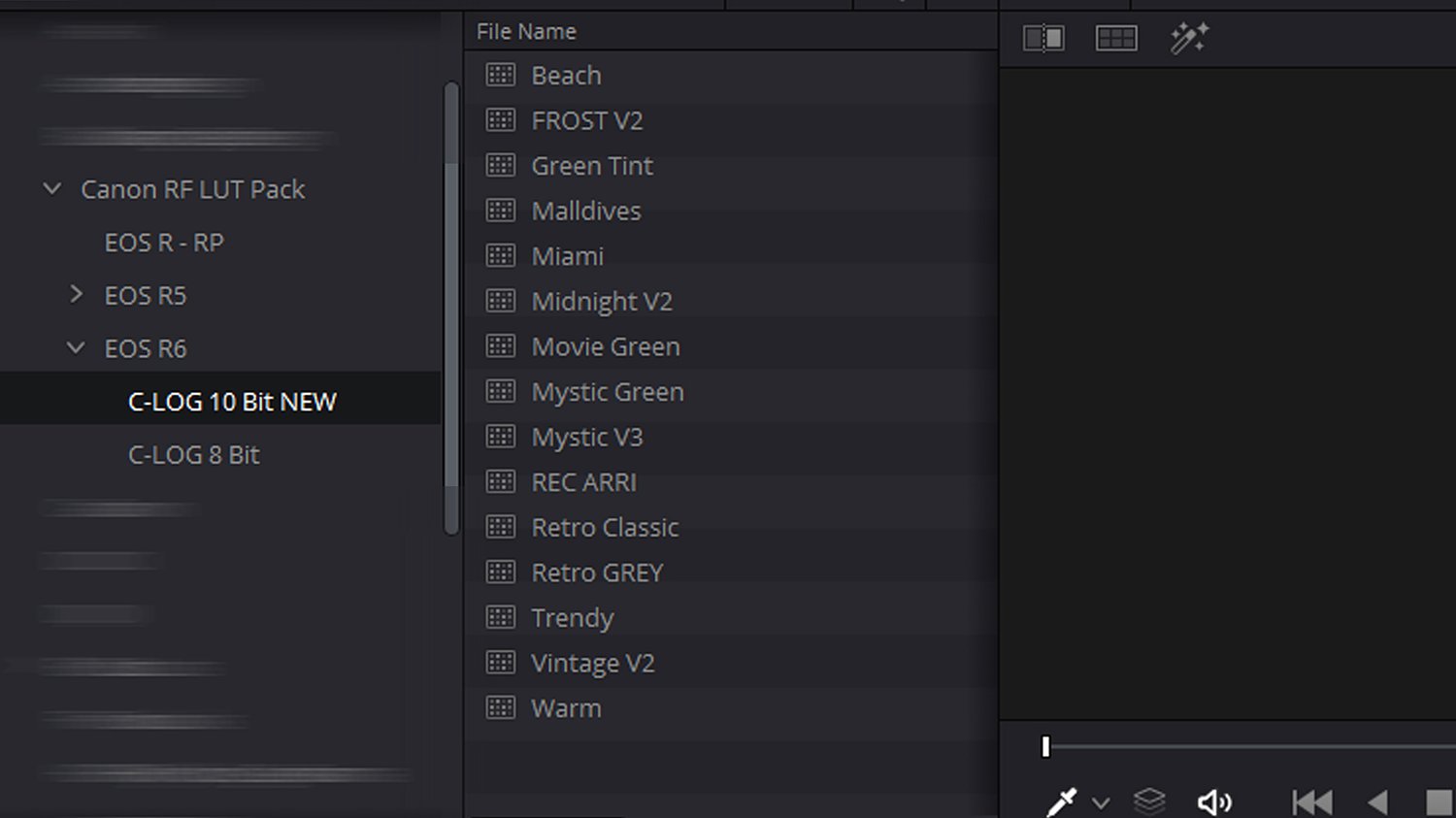Open the EOS R - RP folder

pos(164,243)
